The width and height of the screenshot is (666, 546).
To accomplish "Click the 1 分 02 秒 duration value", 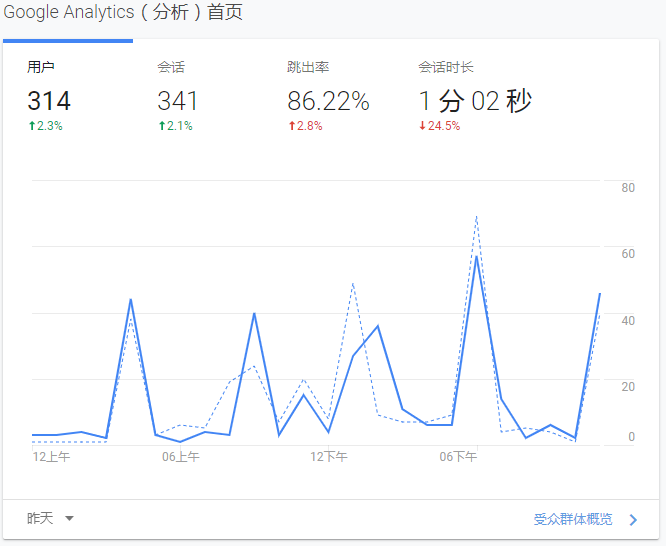I will (x=475, y=101).
